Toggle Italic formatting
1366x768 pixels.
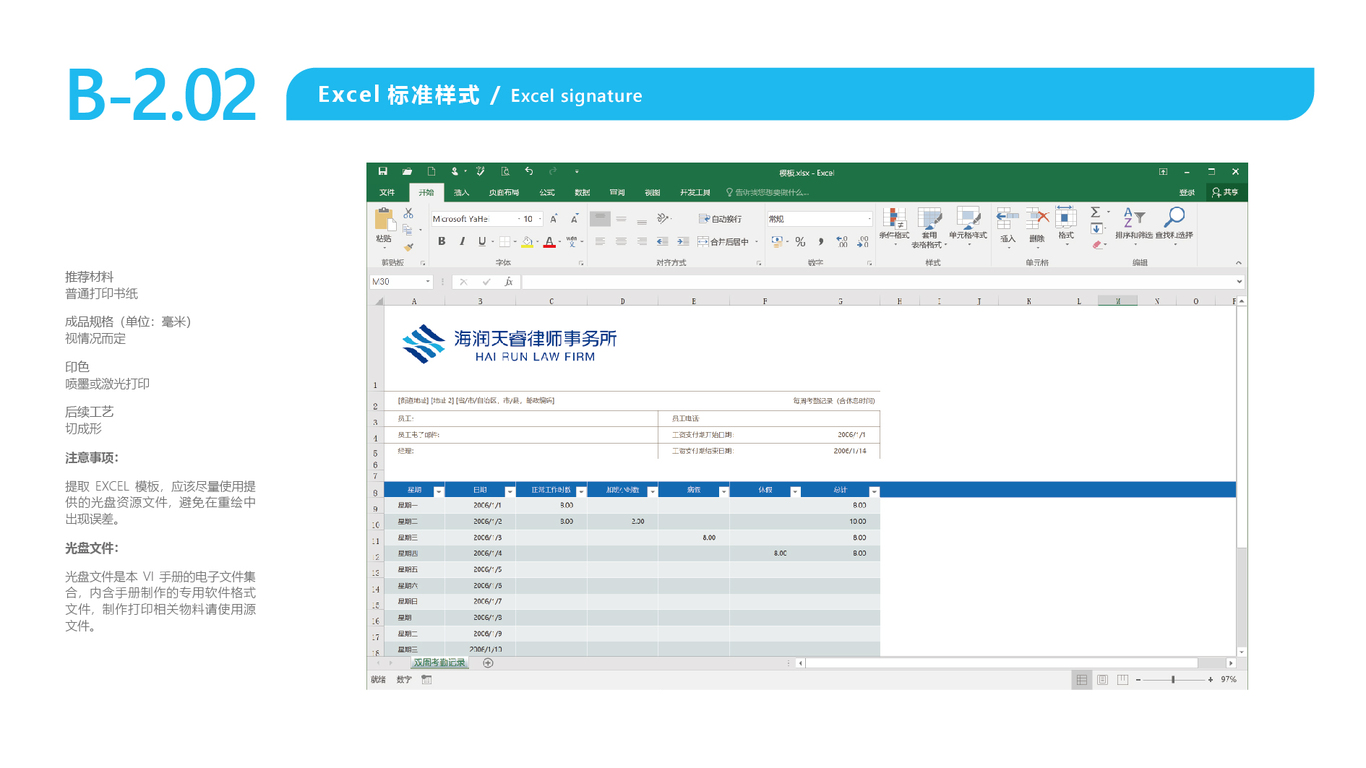462,241
